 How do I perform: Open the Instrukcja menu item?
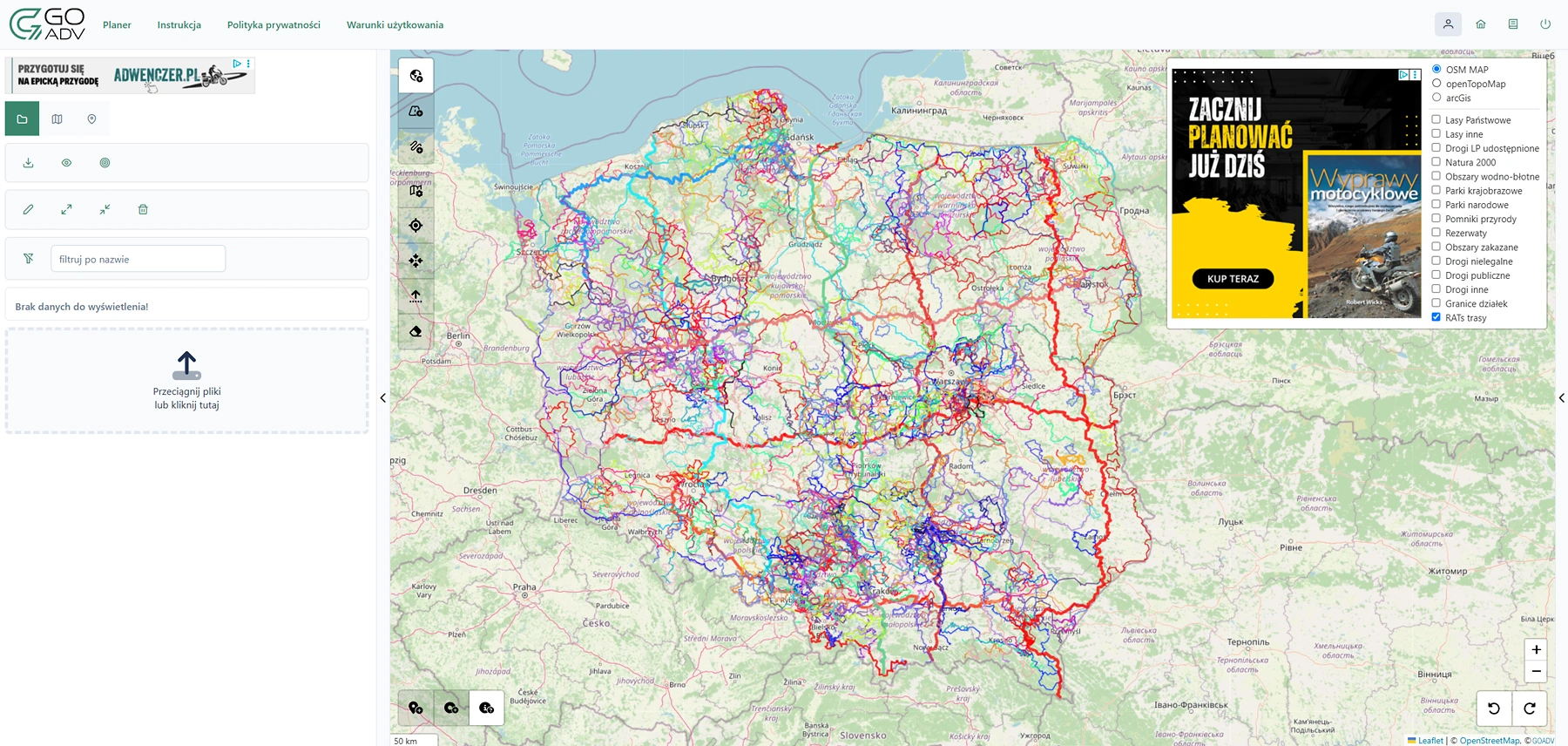(179, 25)
